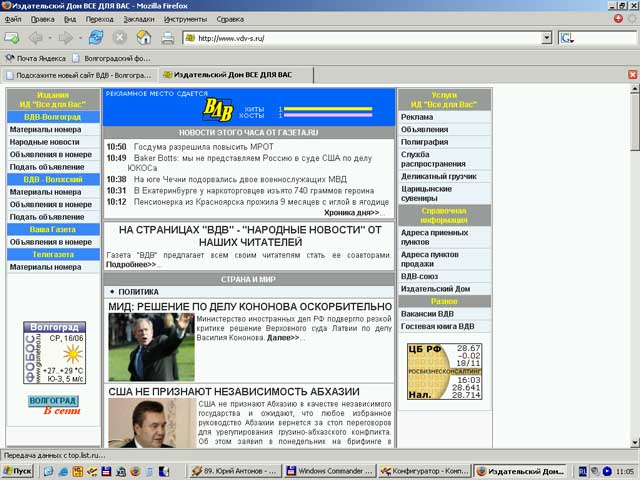Click the Print icon in toolbar

click(167, 38)
